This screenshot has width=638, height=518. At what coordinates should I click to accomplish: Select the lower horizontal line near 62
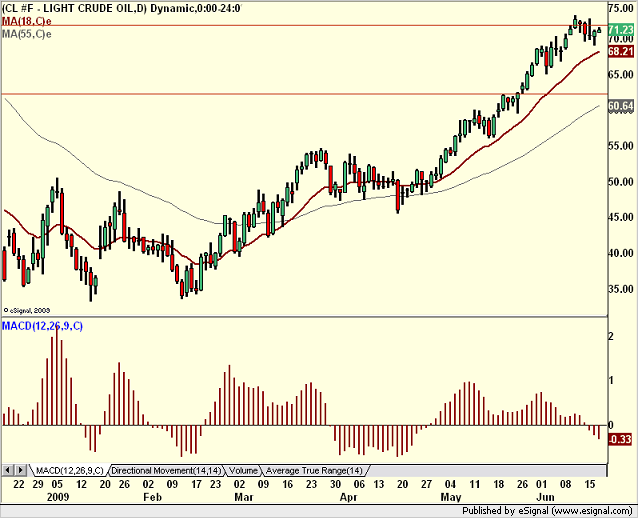tap(304, 94)
